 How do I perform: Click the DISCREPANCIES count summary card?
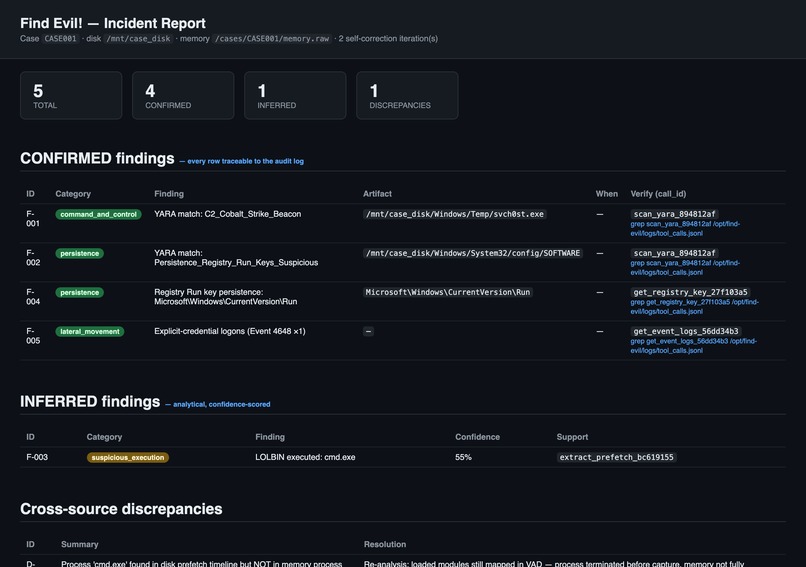[407, 96]
